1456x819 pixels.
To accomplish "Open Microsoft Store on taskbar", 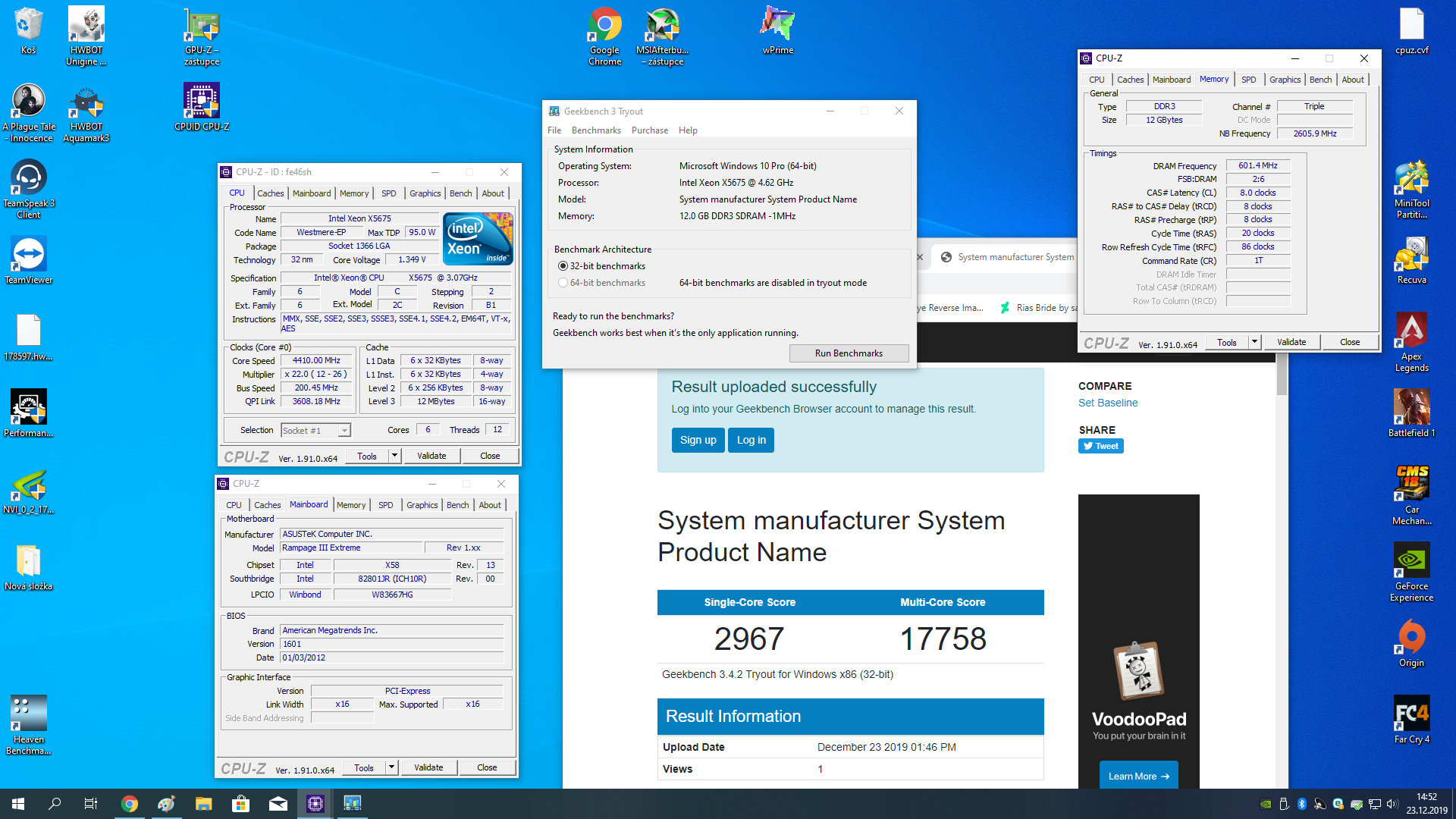I will (x=241, y=804).
